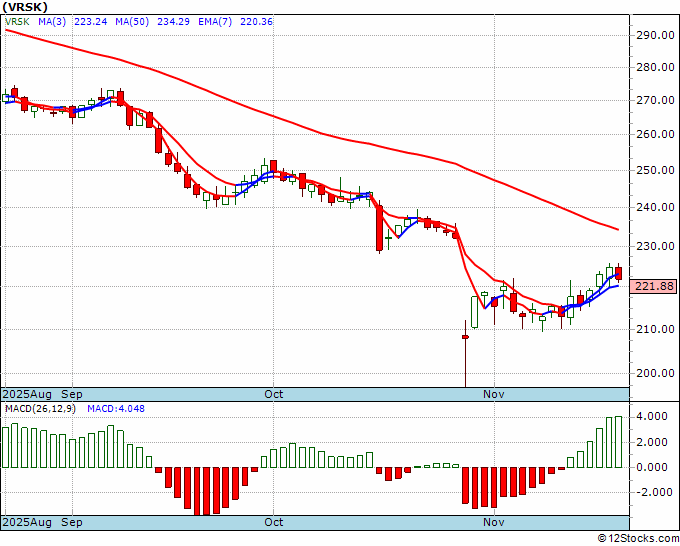Click the Oct label on MACD timeline
Screen dimensions: 680x546
tap(274, 522)
